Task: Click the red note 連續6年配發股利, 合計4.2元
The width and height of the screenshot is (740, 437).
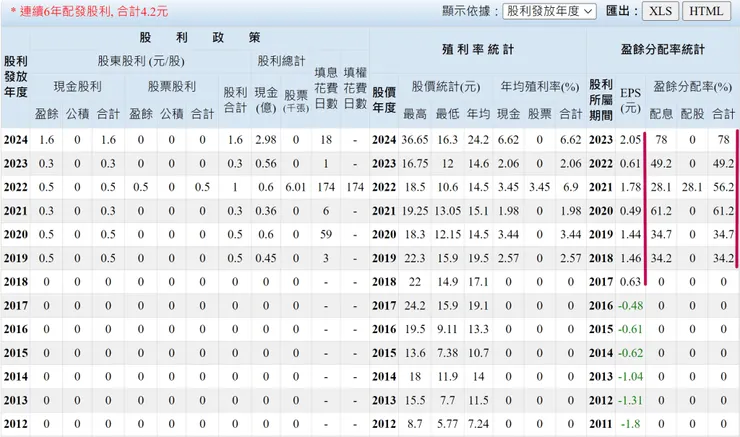Action: tap(89, 11)
